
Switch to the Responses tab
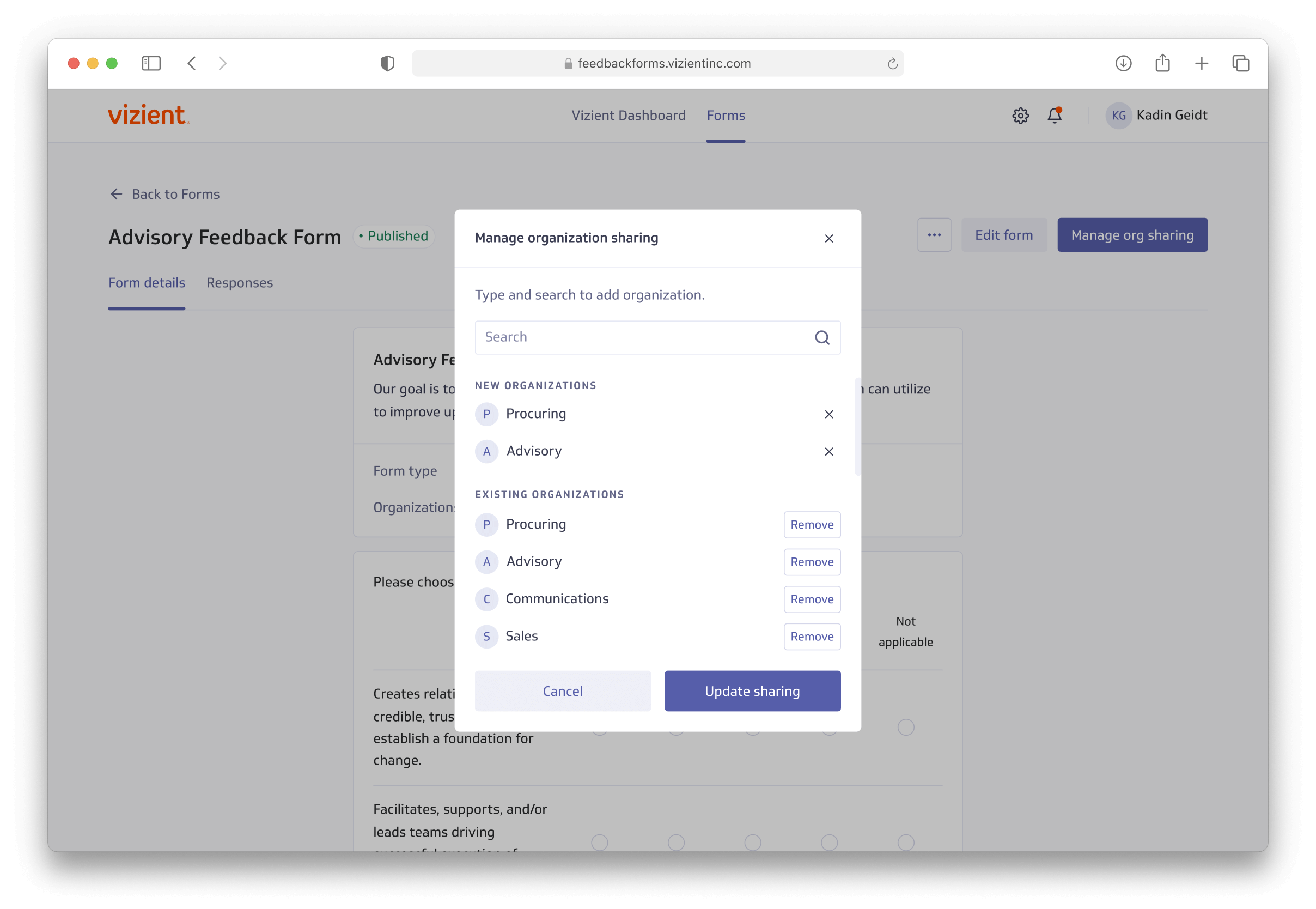(x=240, y=283)
